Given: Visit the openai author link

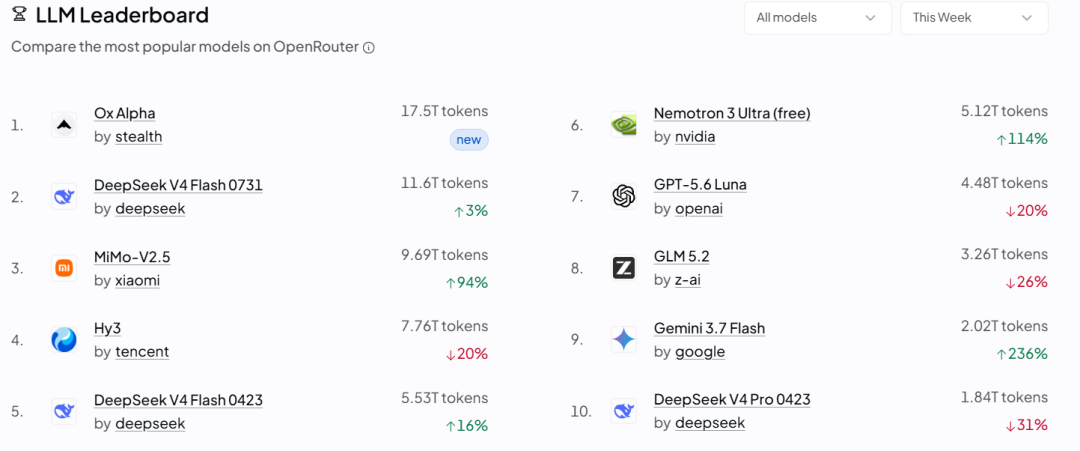Looking at the screenshot, I should [x=699, y=209].
